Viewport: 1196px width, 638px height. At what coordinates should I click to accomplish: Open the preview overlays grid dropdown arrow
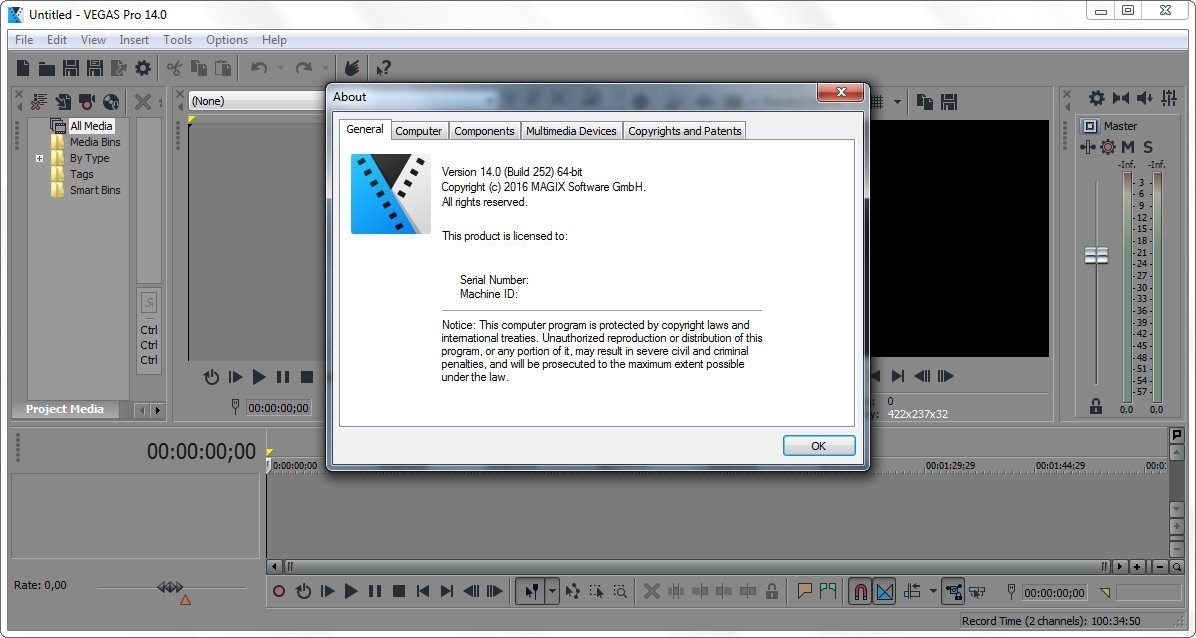(x=897, y=102)
